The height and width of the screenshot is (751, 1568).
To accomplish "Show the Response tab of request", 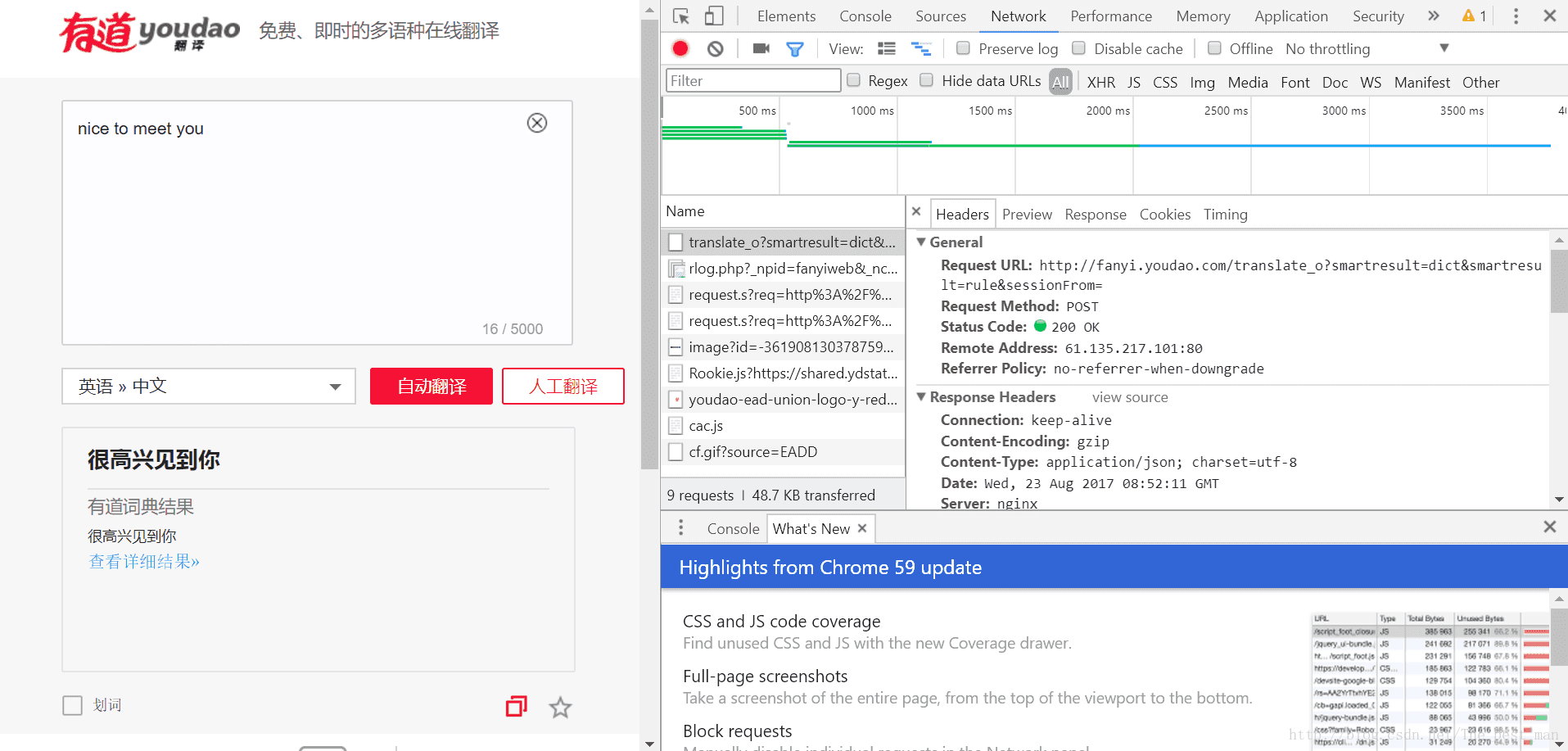I will coord(1096,215).
